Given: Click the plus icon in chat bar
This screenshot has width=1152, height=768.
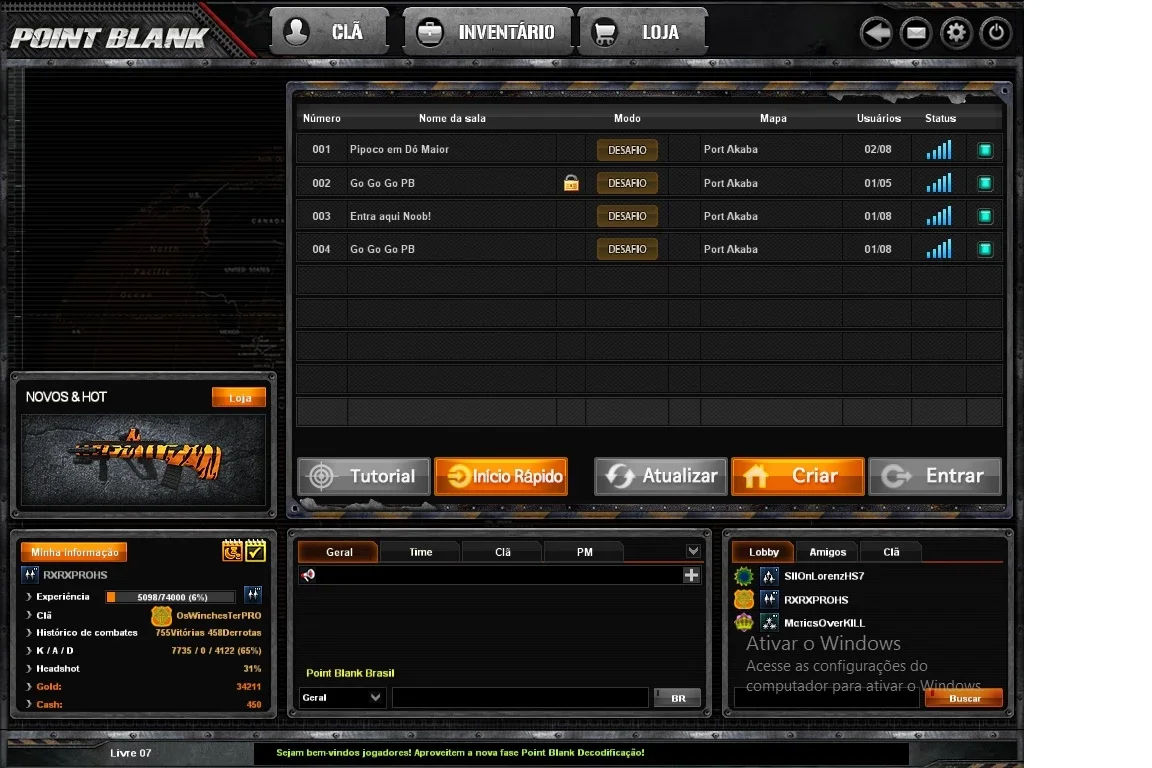Looking at the screenshot, I should coord(691,575).
